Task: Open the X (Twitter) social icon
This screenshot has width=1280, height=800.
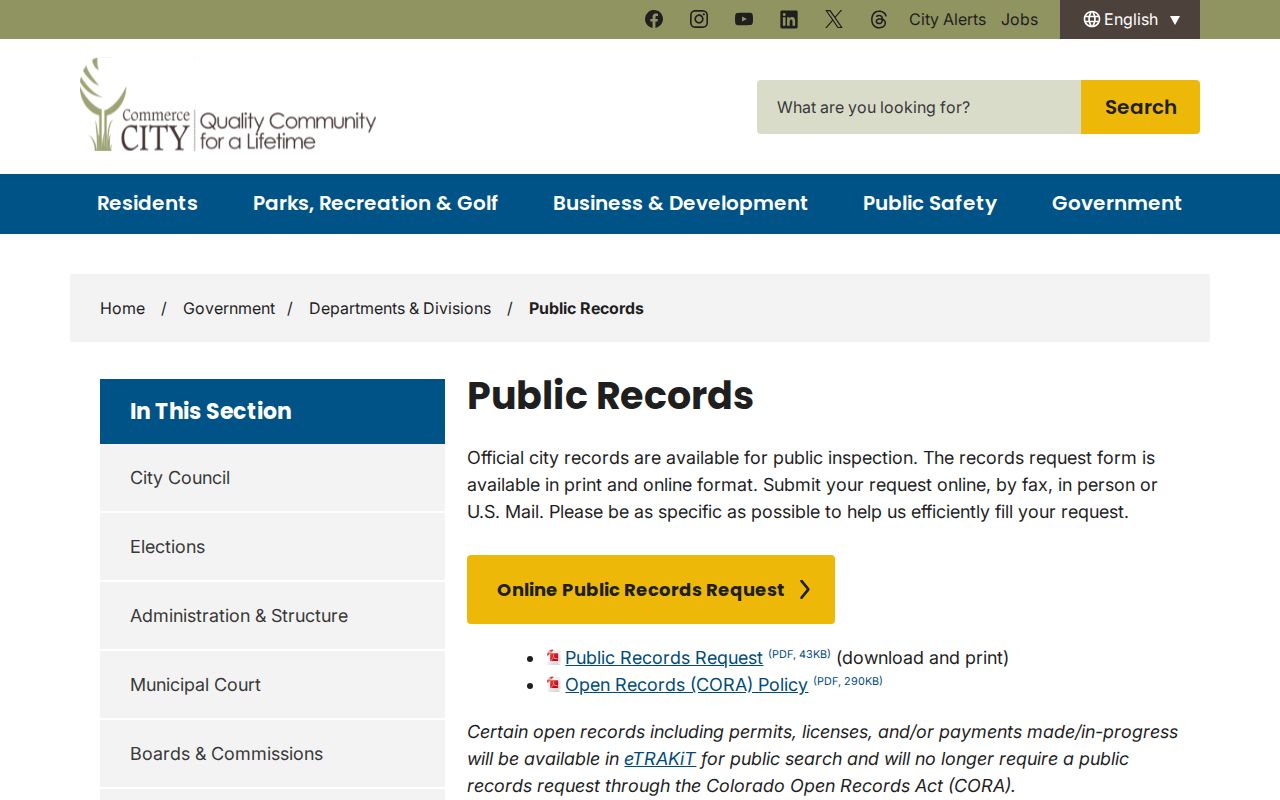Action: tap(834, 19)
